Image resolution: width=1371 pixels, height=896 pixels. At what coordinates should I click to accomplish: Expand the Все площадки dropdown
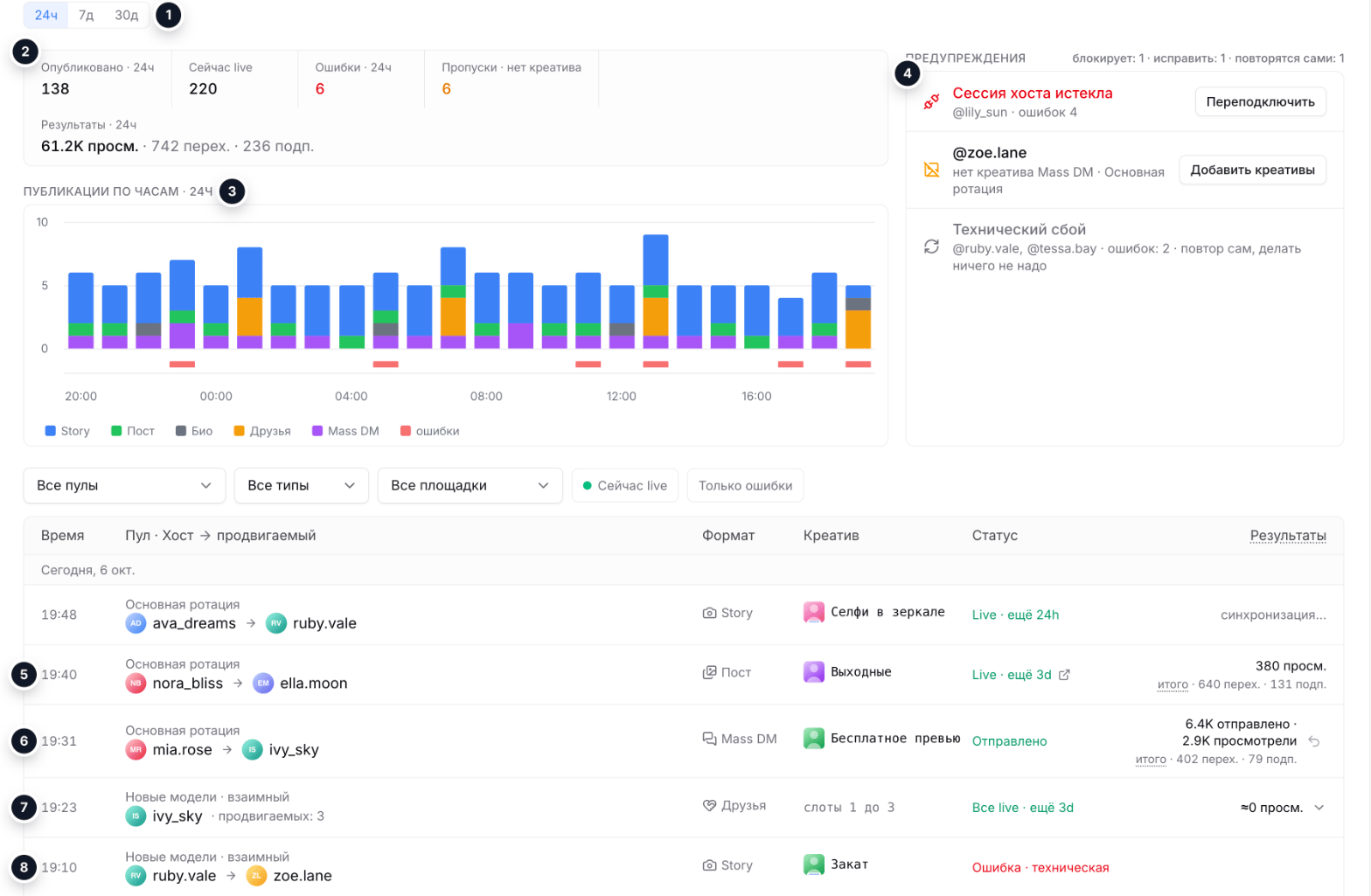470,486
